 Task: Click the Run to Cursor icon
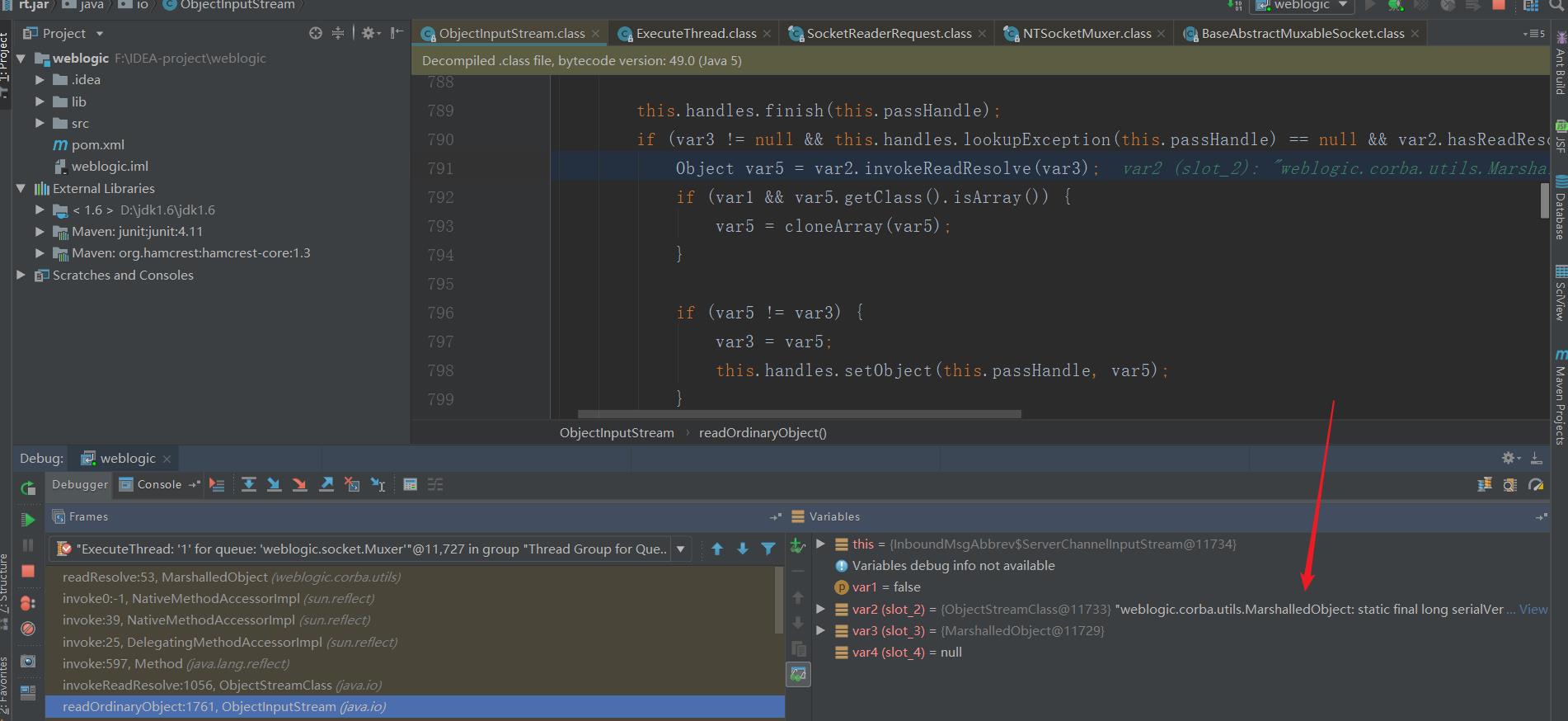378,485
